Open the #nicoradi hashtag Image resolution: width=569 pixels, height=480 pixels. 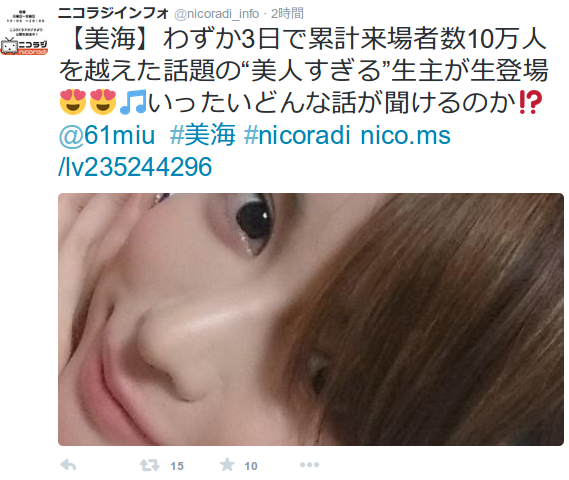point(298,135)
